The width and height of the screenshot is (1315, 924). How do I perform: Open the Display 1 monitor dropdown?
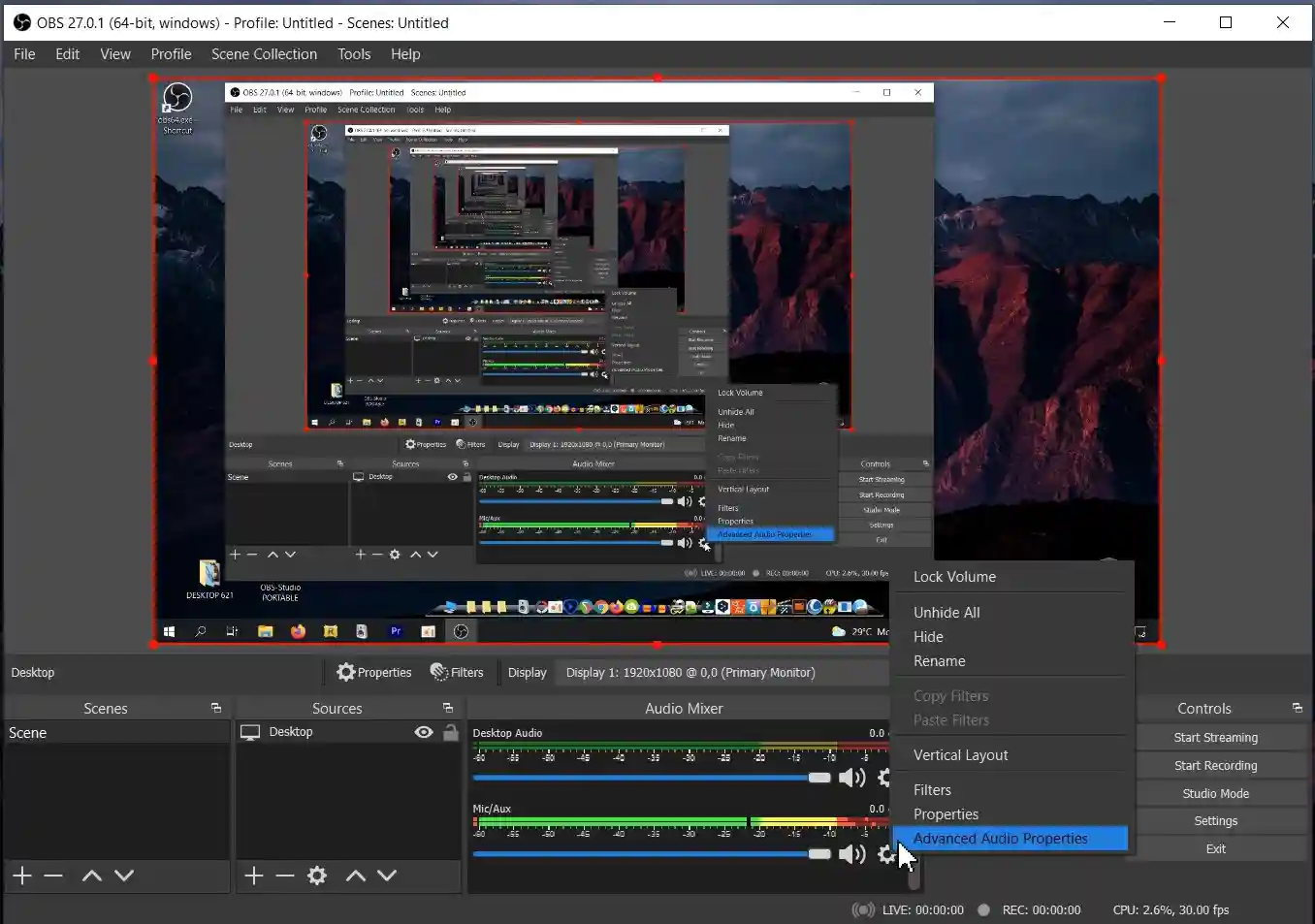[x=722, y=672]
